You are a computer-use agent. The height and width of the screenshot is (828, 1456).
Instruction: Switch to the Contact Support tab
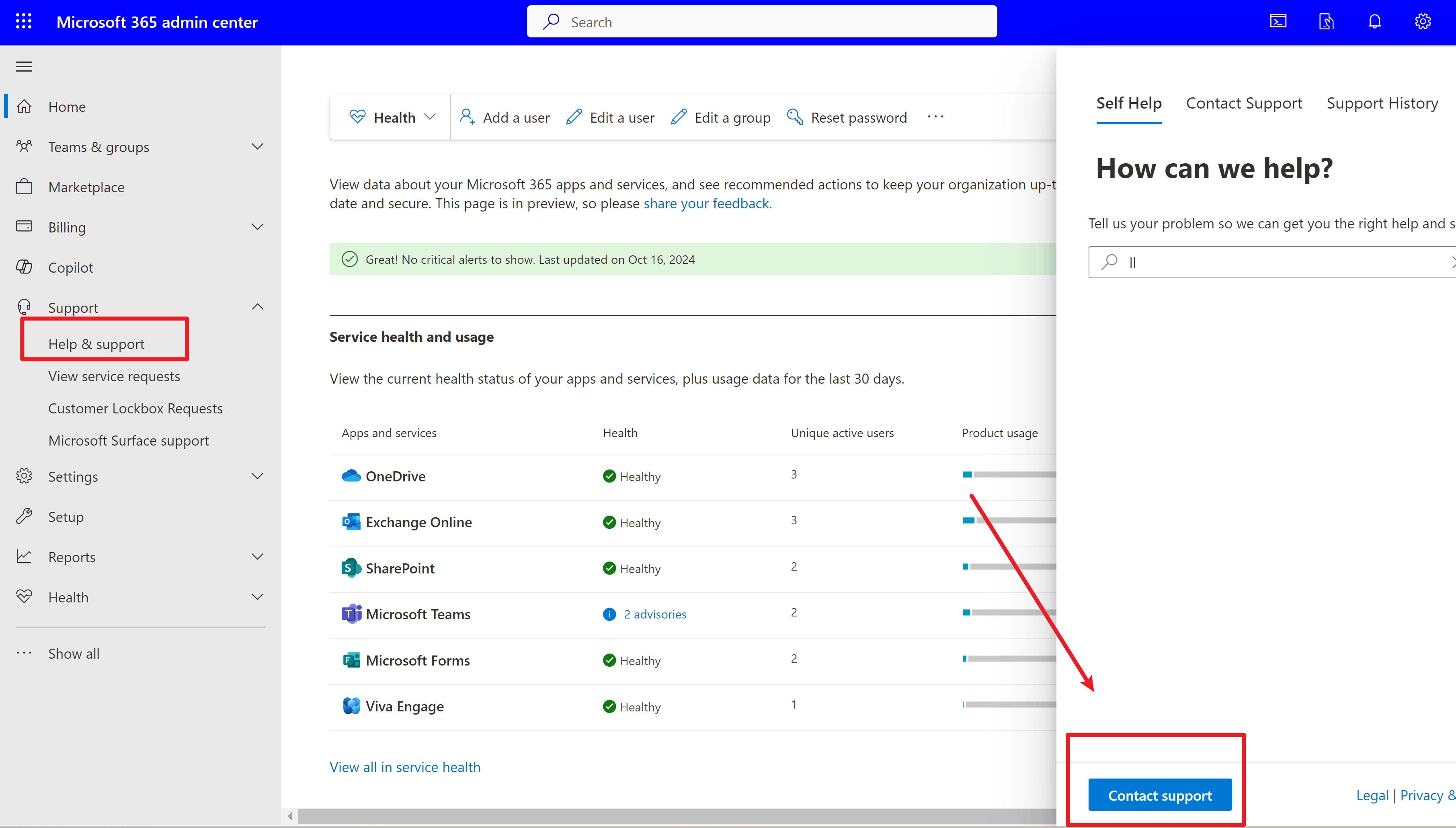point(1244,103)
